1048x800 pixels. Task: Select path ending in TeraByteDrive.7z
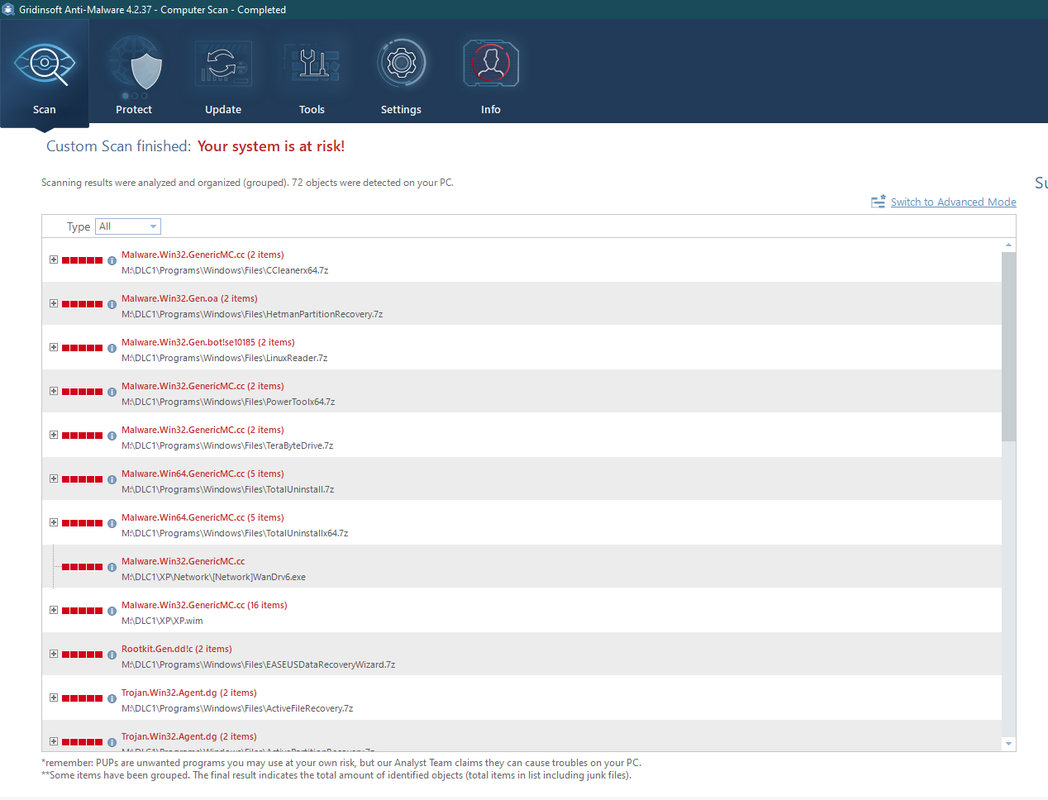tap(227, 446)
